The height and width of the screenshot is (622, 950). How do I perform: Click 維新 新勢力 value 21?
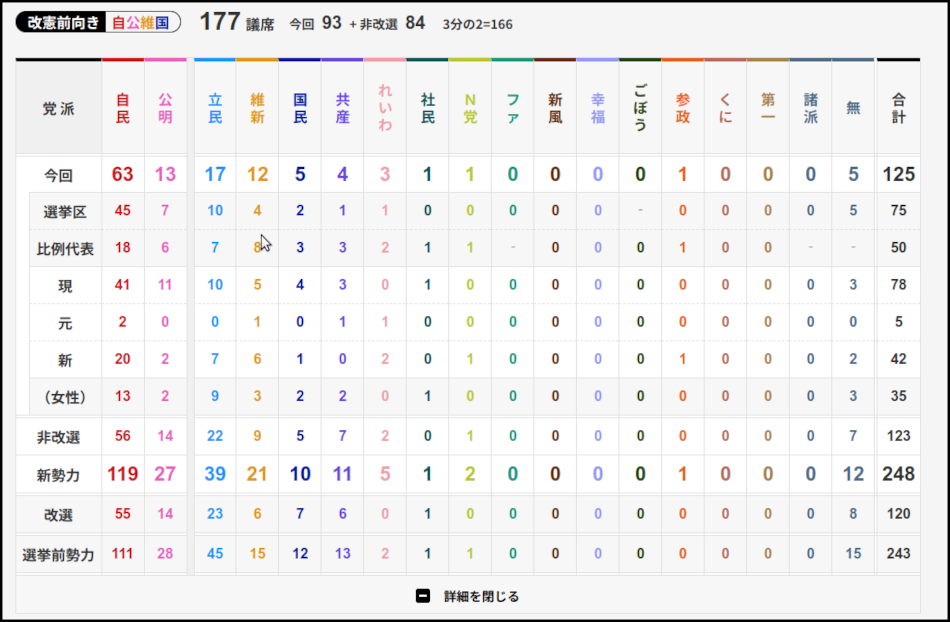(x=257, y=474)
